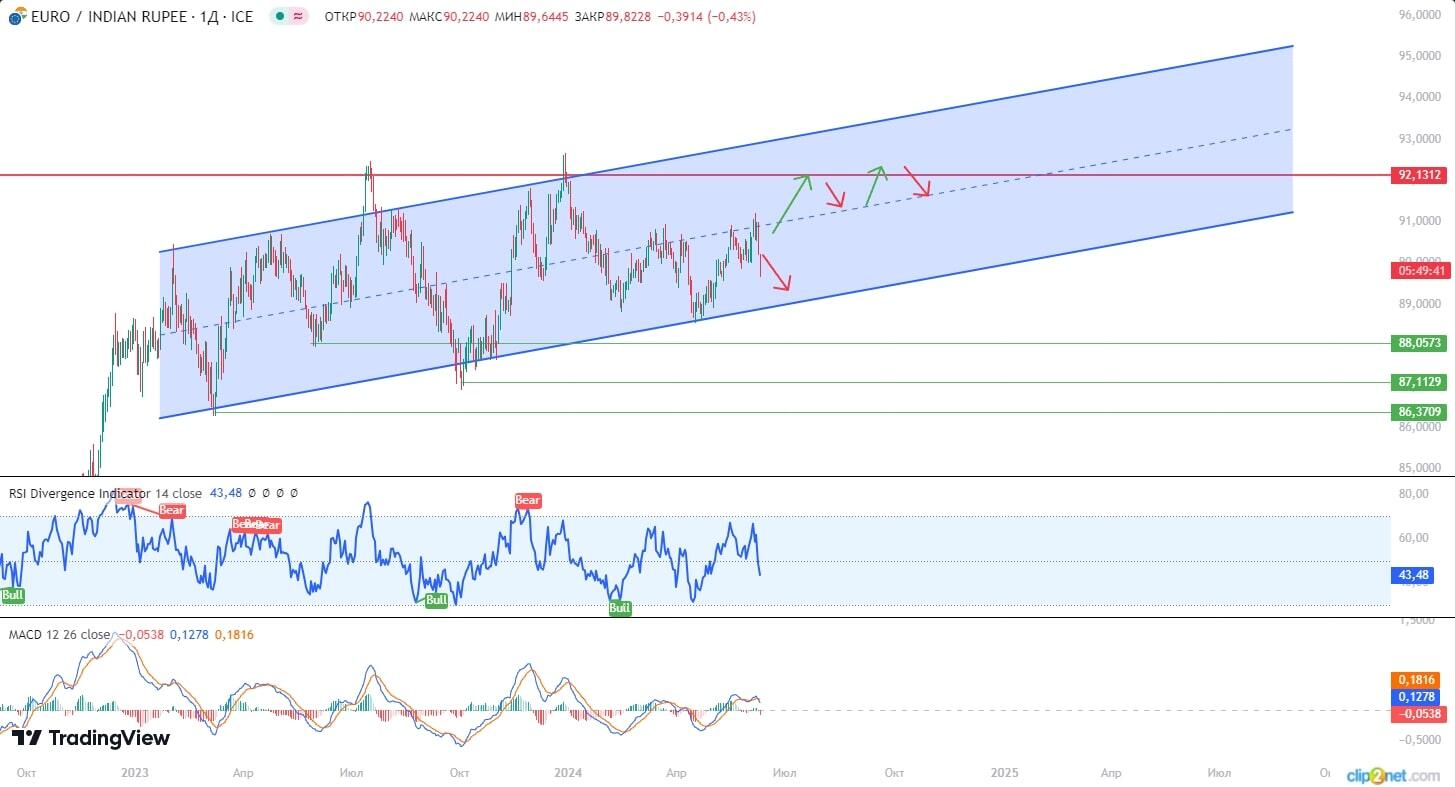Click the EUR/INR currency flags icon
The image size is (1455, 787).
point(16,16)
